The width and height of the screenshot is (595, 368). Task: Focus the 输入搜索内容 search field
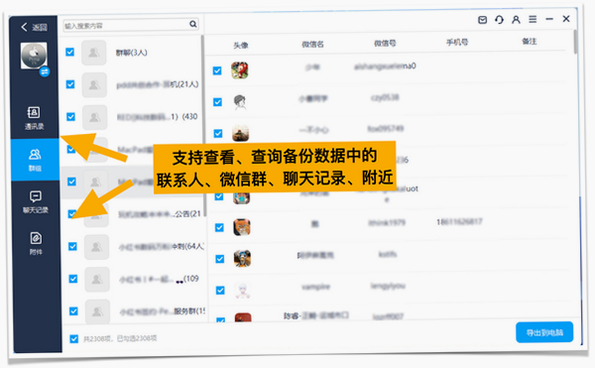pos(131,25)
